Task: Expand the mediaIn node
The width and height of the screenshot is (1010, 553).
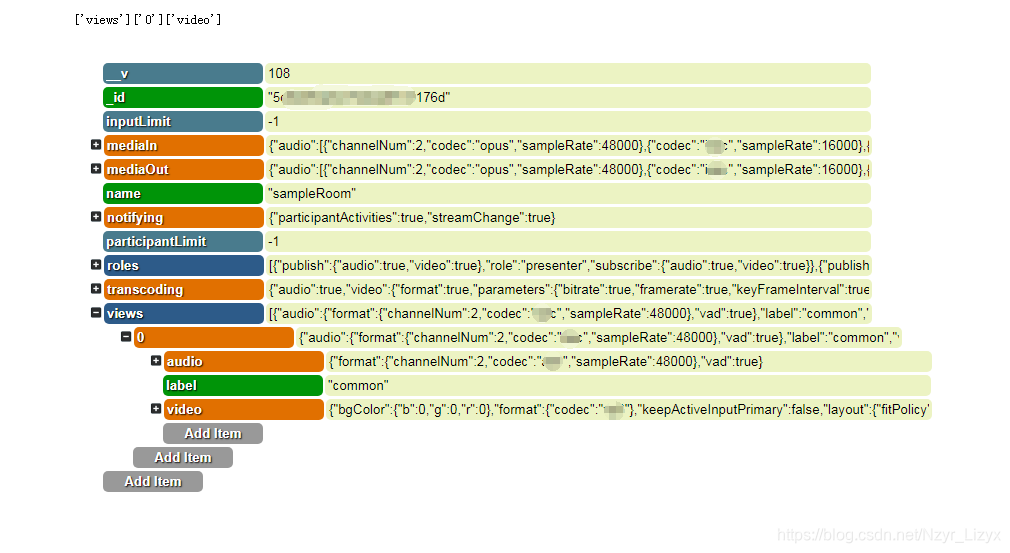Action: [x=96, y=145]
